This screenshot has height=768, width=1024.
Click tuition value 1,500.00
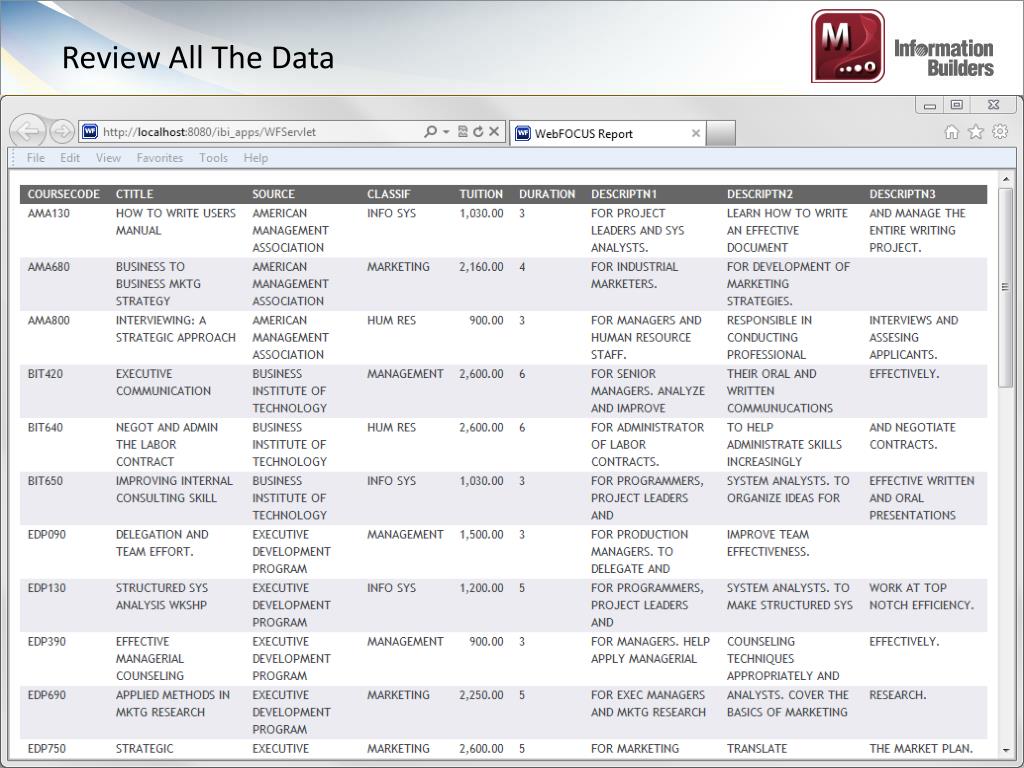point(481,535)
